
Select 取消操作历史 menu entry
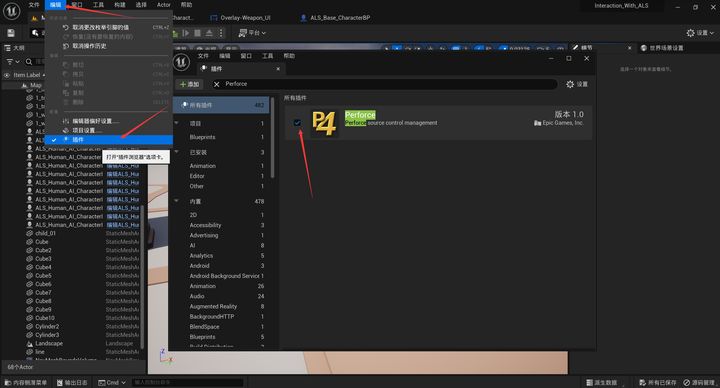pyautogui.click(x=108, y=46)
